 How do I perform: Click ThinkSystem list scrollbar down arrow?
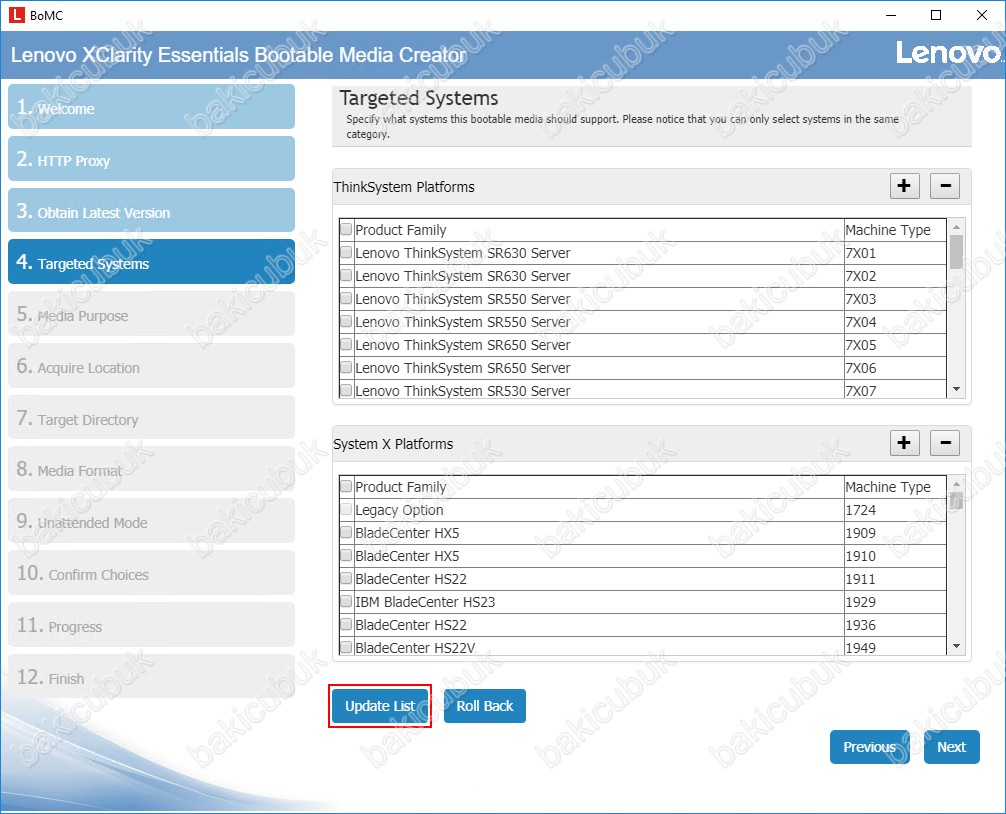click(x=956, y=389)
